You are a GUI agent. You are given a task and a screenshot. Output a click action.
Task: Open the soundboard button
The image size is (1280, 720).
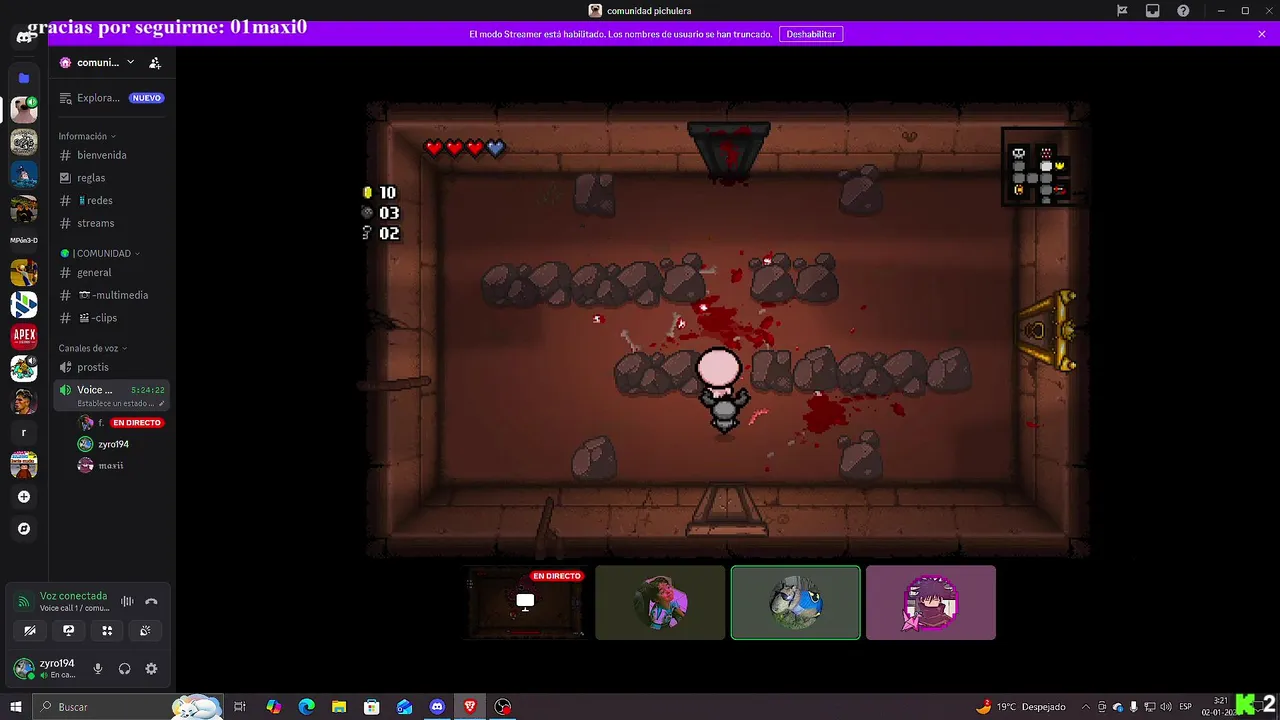click(x=145, y=630)
